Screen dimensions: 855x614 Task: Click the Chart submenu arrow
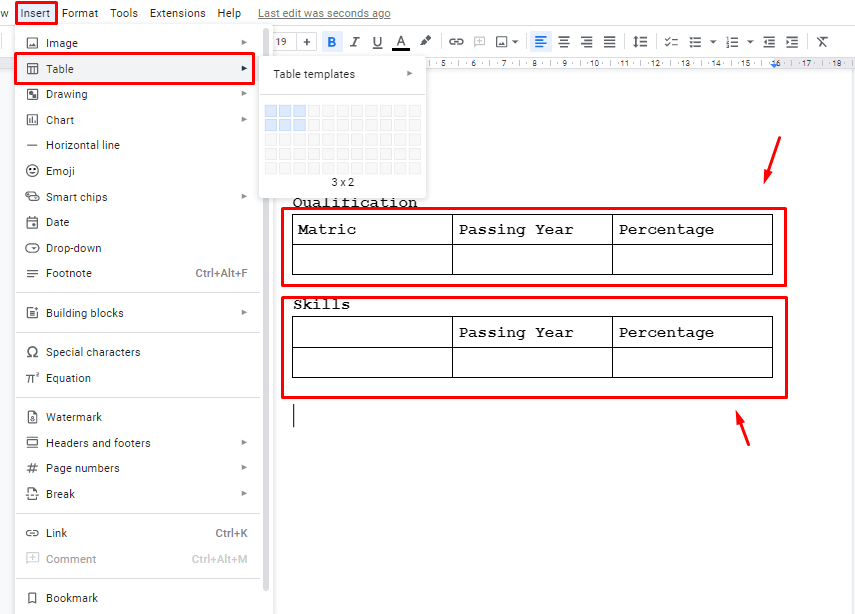tap(244, 119)
